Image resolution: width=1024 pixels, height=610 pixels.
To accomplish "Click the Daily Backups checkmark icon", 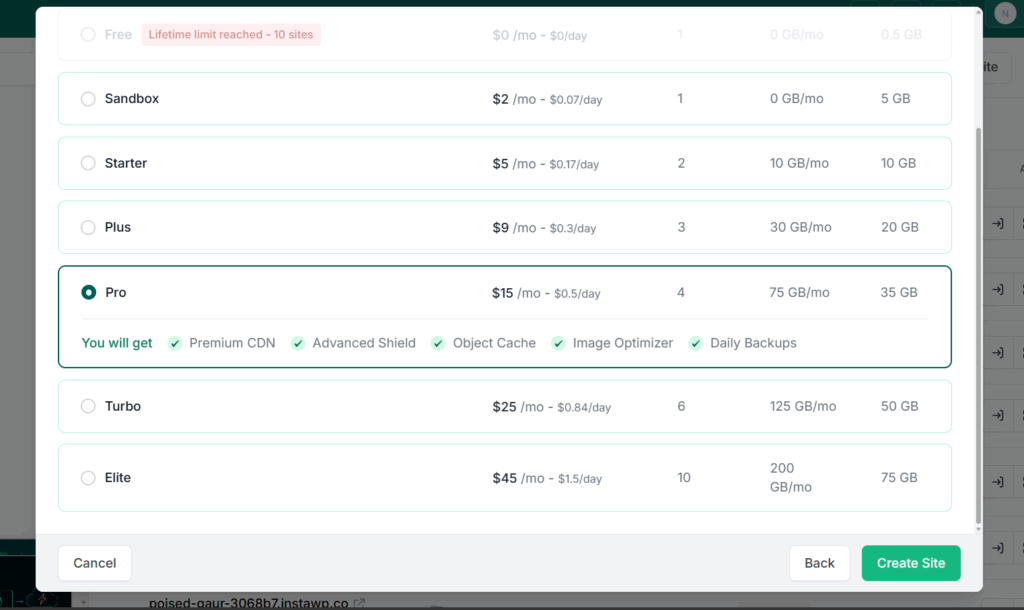I will 696,344.
